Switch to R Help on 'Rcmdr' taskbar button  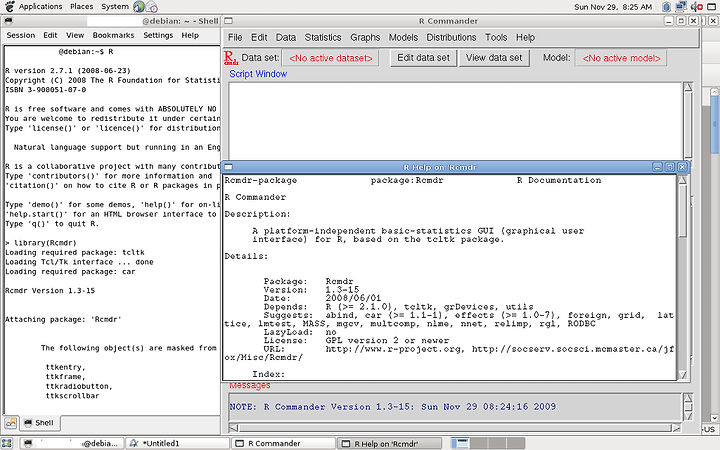pyautogui.click(x=390, y=444)
